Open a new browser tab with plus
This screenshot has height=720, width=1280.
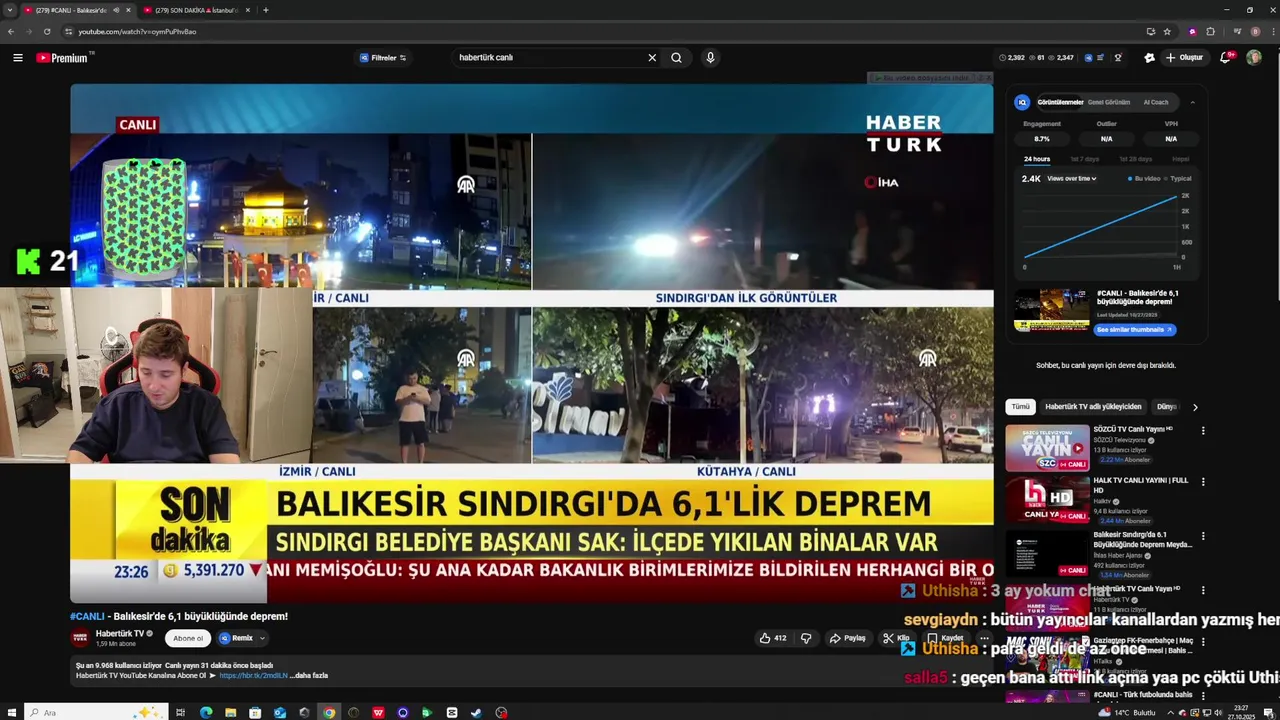coord(265,10)
